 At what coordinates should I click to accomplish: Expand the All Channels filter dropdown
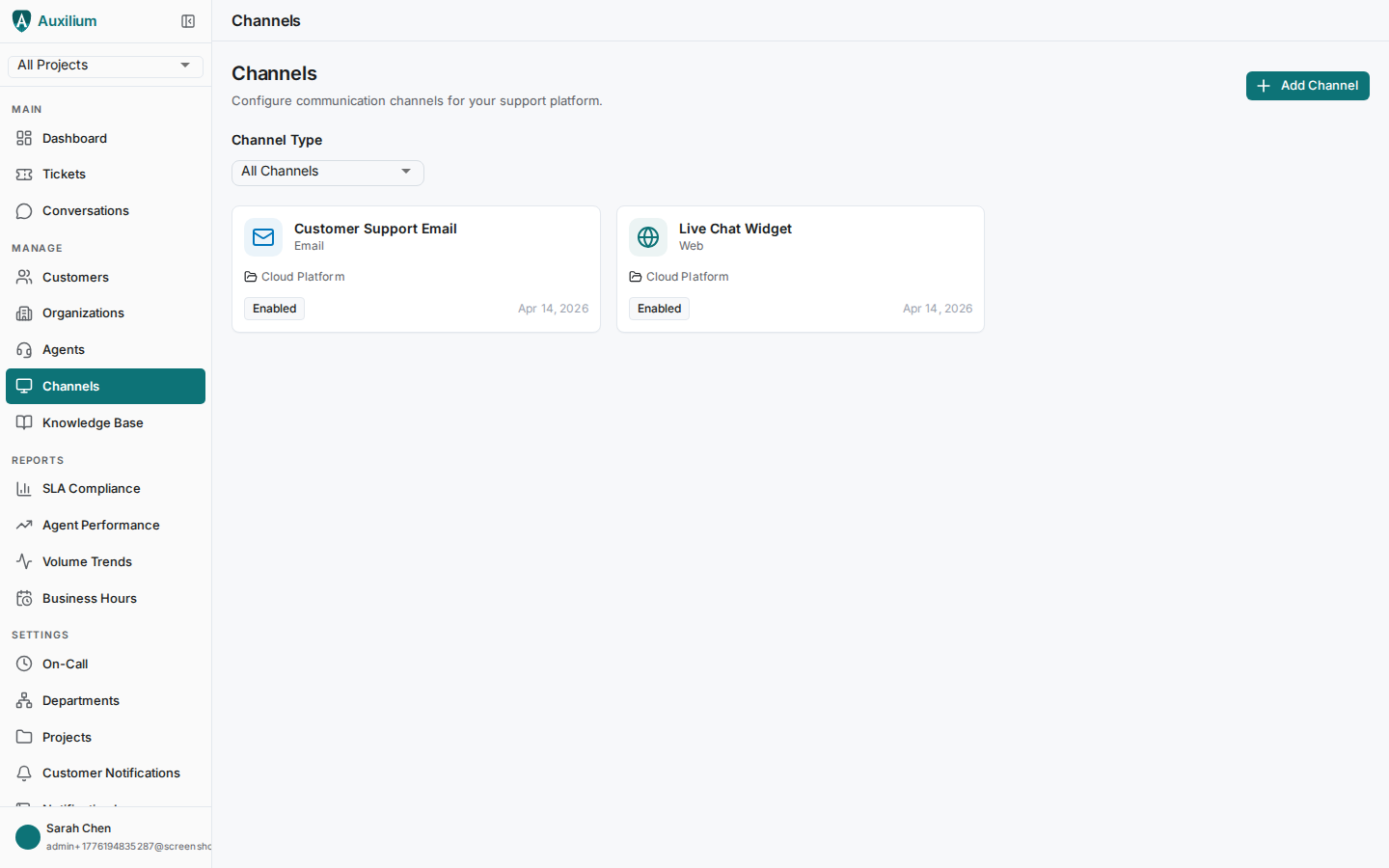[327, 172]
